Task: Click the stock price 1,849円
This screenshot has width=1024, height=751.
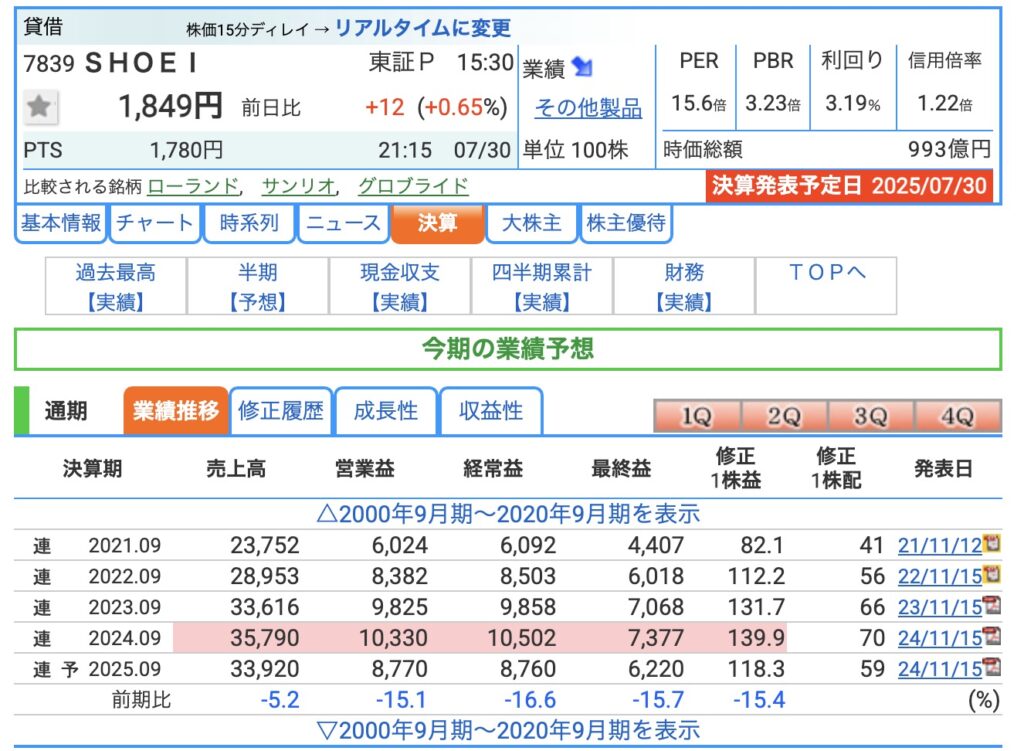Action: pos(170,106)
